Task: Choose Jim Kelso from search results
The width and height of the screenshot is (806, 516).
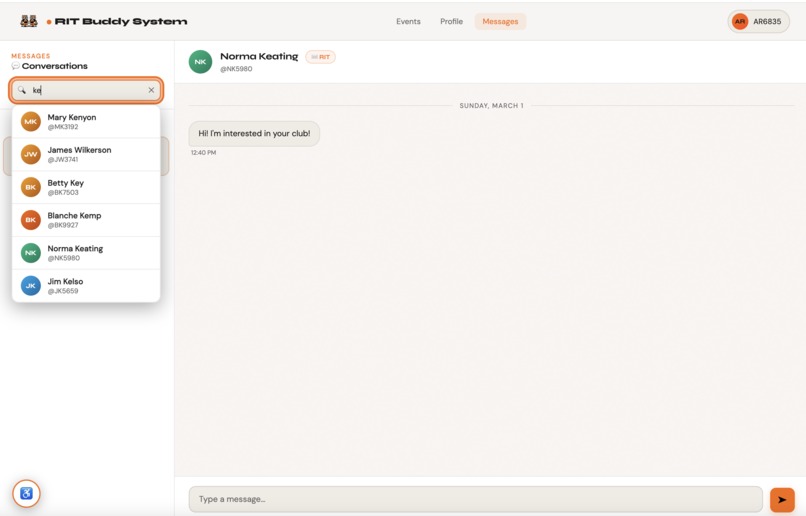Action: (86, 286)
